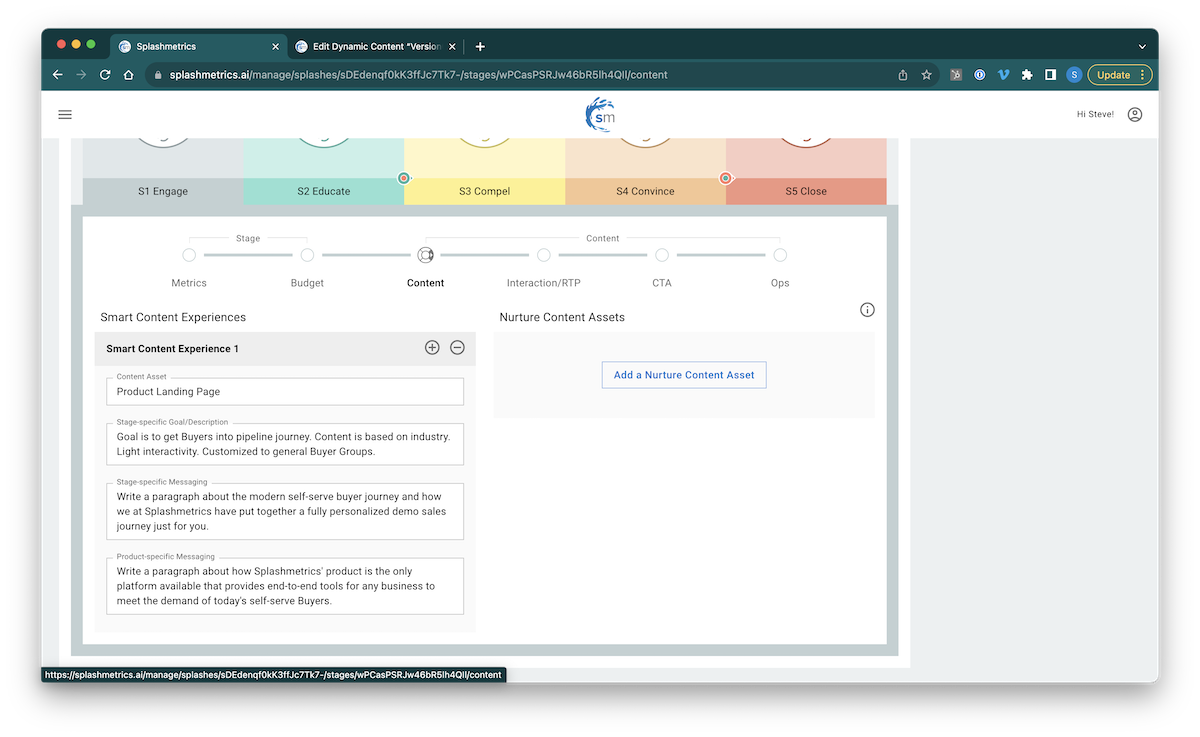This screenshot has height=737, width=1200.
Task: Switch to the S4 Convince stage
Action: (x=645, y=191)
